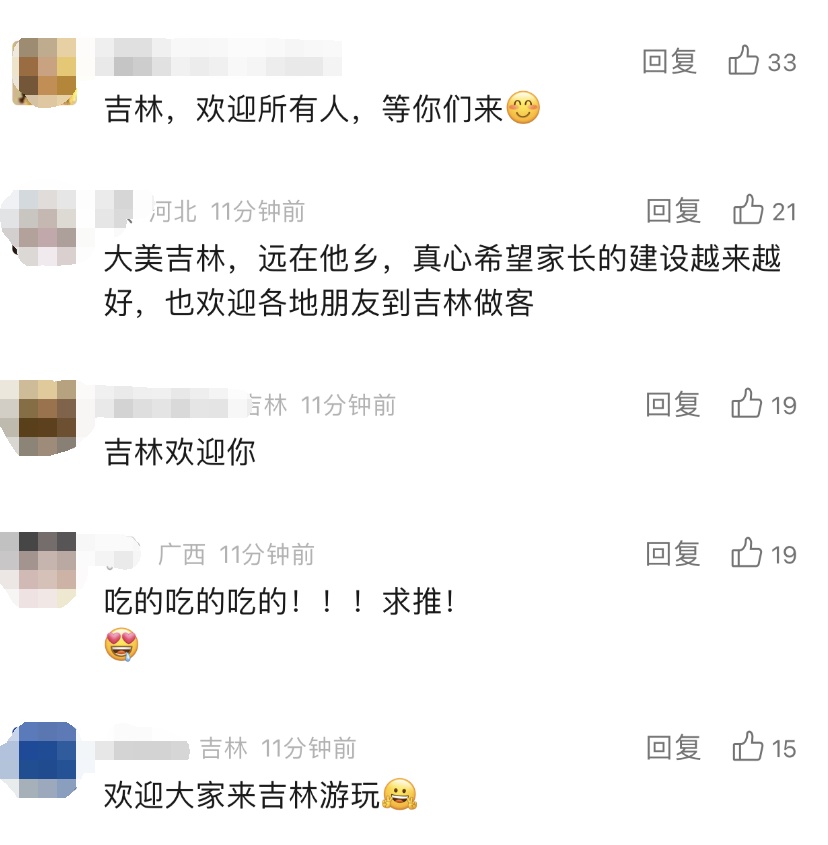Open the 广西 commenter's avatar
The height and width of the screenshot is (845, 828).
click(x=39, y=570)
